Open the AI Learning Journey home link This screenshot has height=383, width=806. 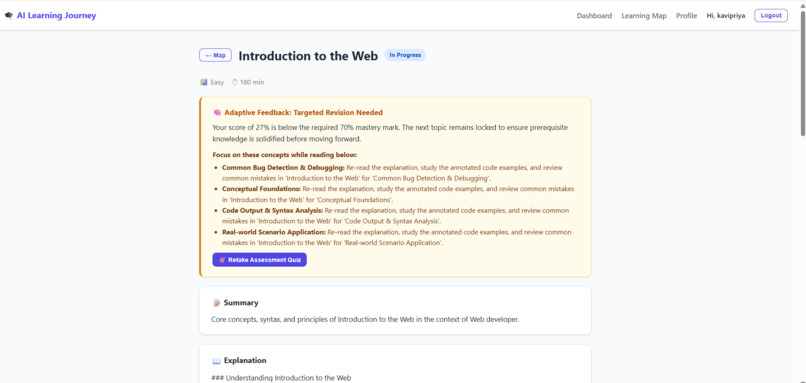point(56,15)
